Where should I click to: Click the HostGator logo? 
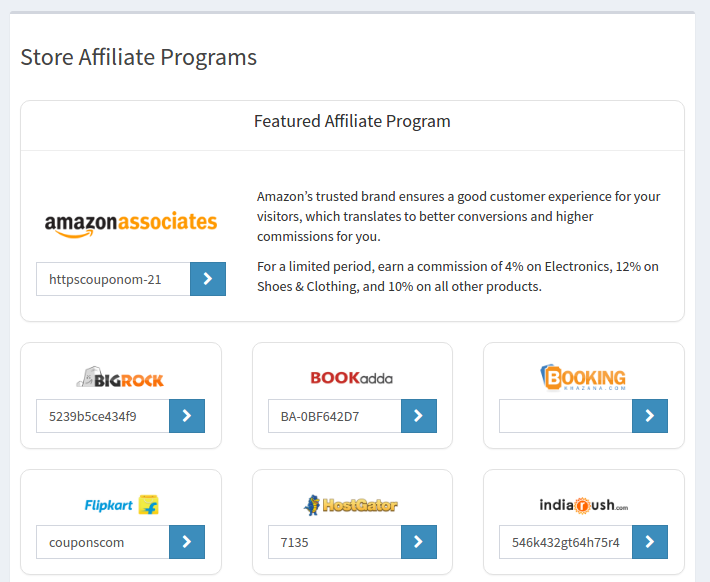[350, 505]
